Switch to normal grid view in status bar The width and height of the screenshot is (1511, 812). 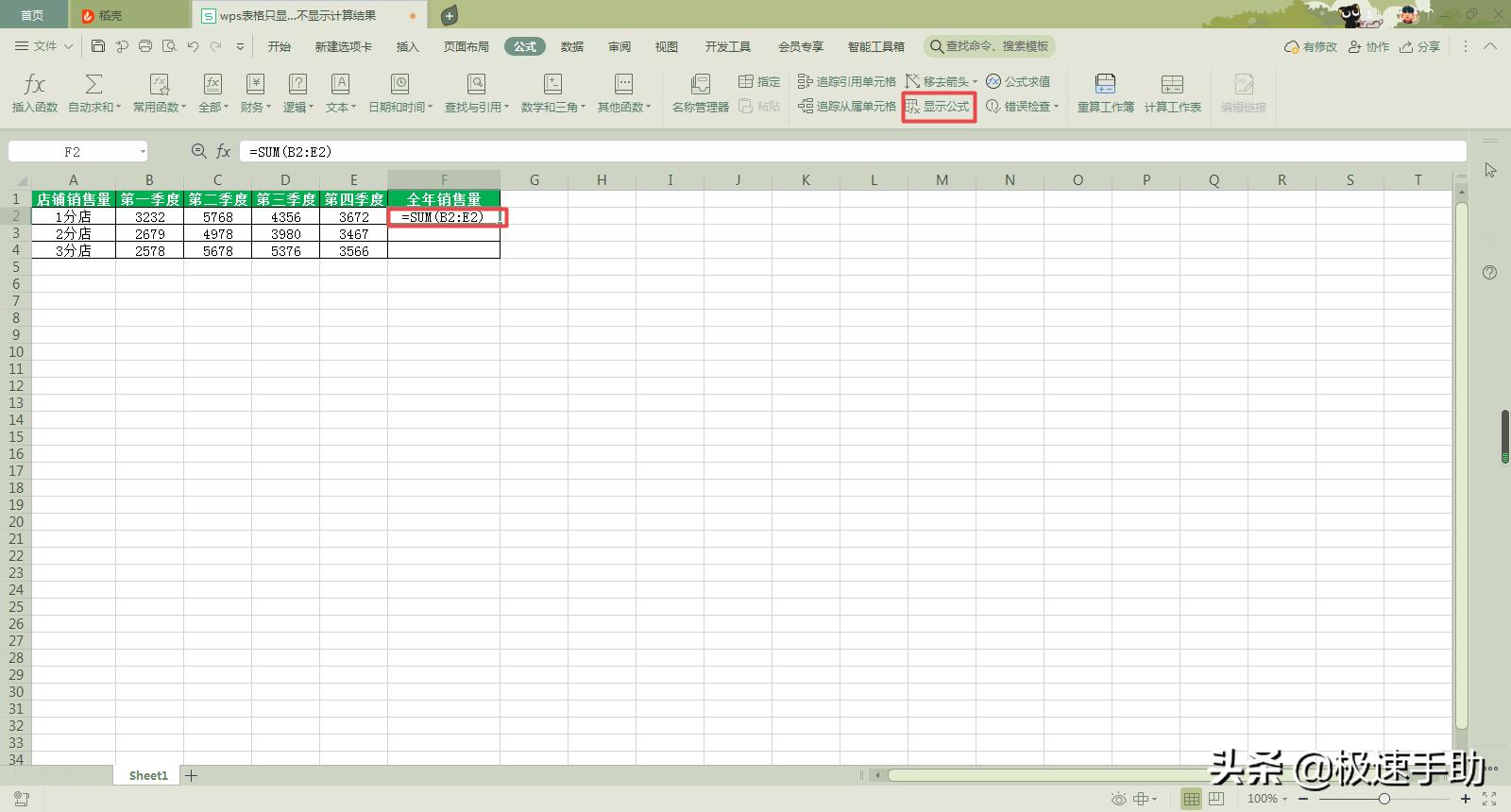[x=1192, y=799]
